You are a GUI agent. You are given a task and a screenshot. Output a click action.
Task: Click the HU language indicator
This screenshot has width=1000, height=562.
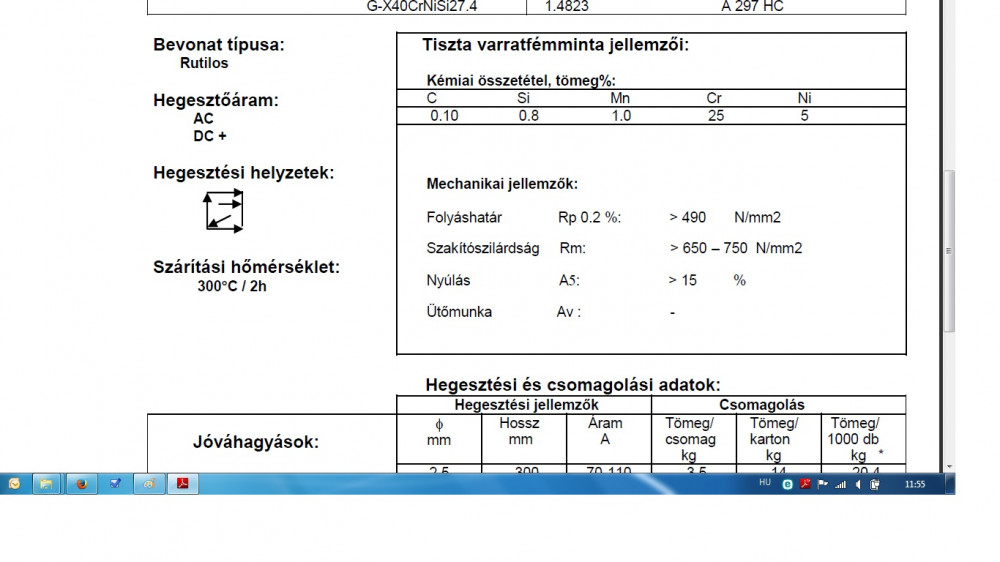click(765, 484)
